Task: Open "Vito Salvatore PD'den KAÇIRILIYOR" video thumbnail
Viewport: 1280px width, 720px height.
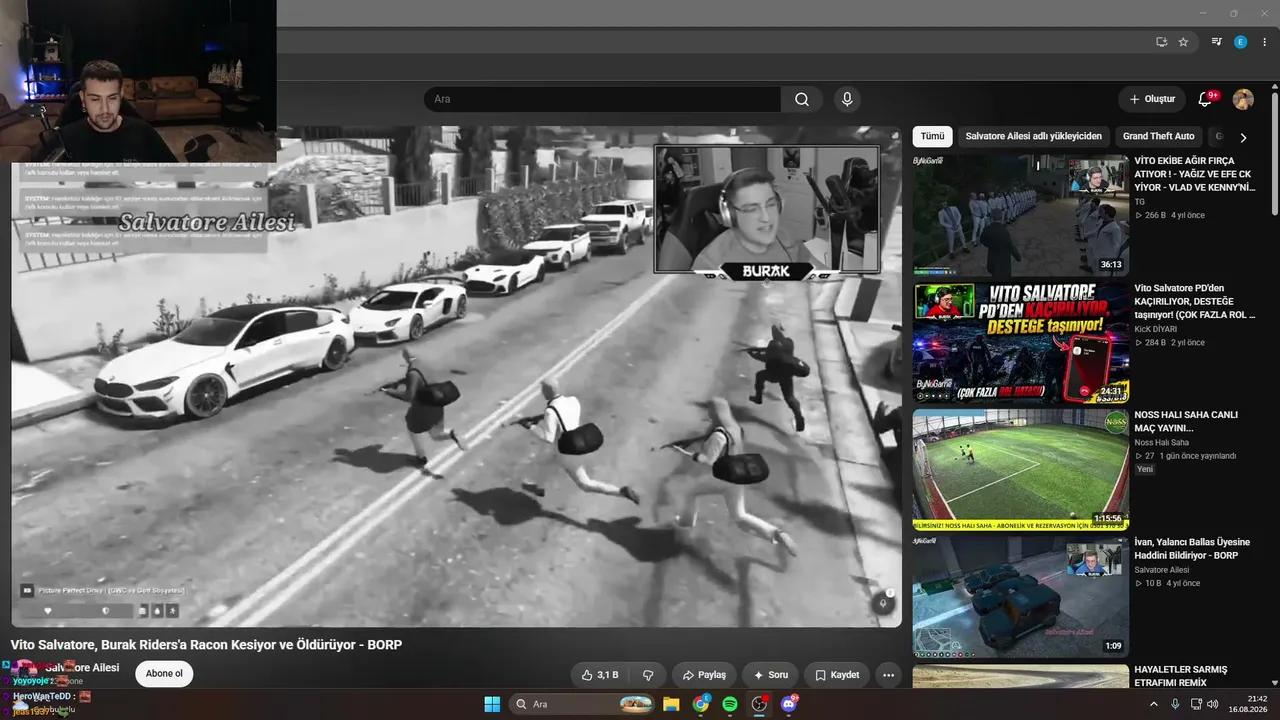Action: tap(1020, 342)
